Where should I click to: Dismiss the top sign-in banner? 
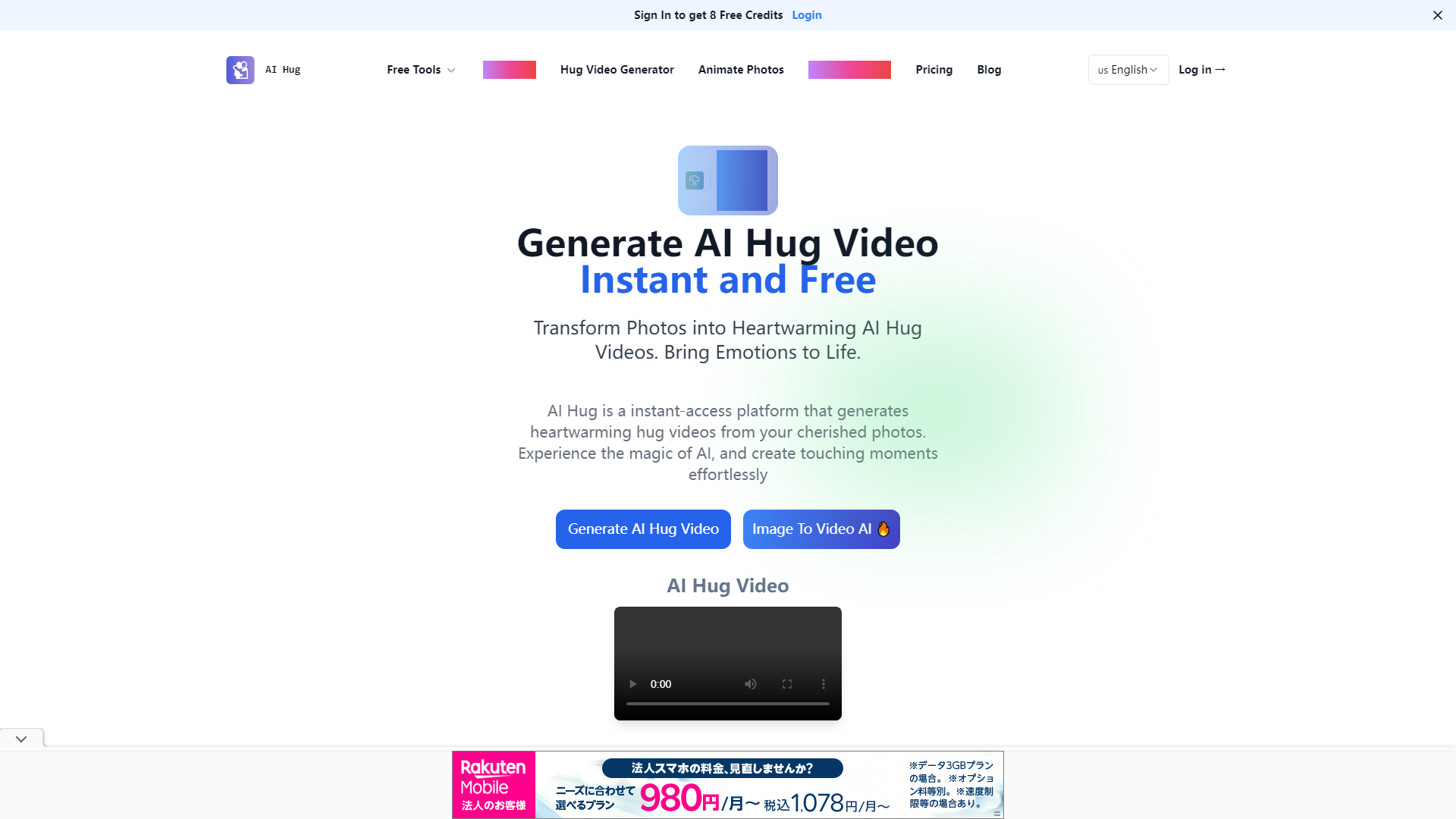click(1438, 15)
